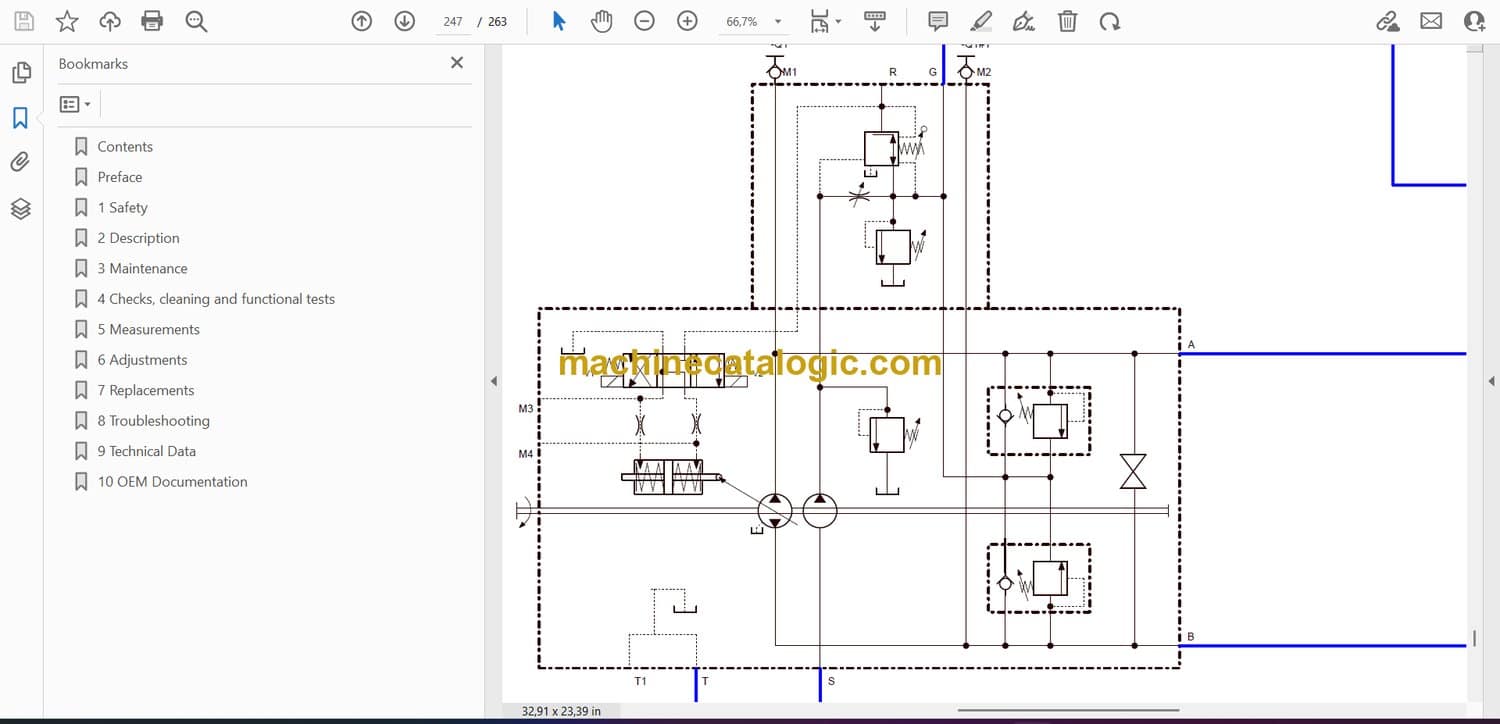Viewport: 1500px width, 724px height.
Task: Click the page size text 32,91 x 23,39 in
Action: 561,711
